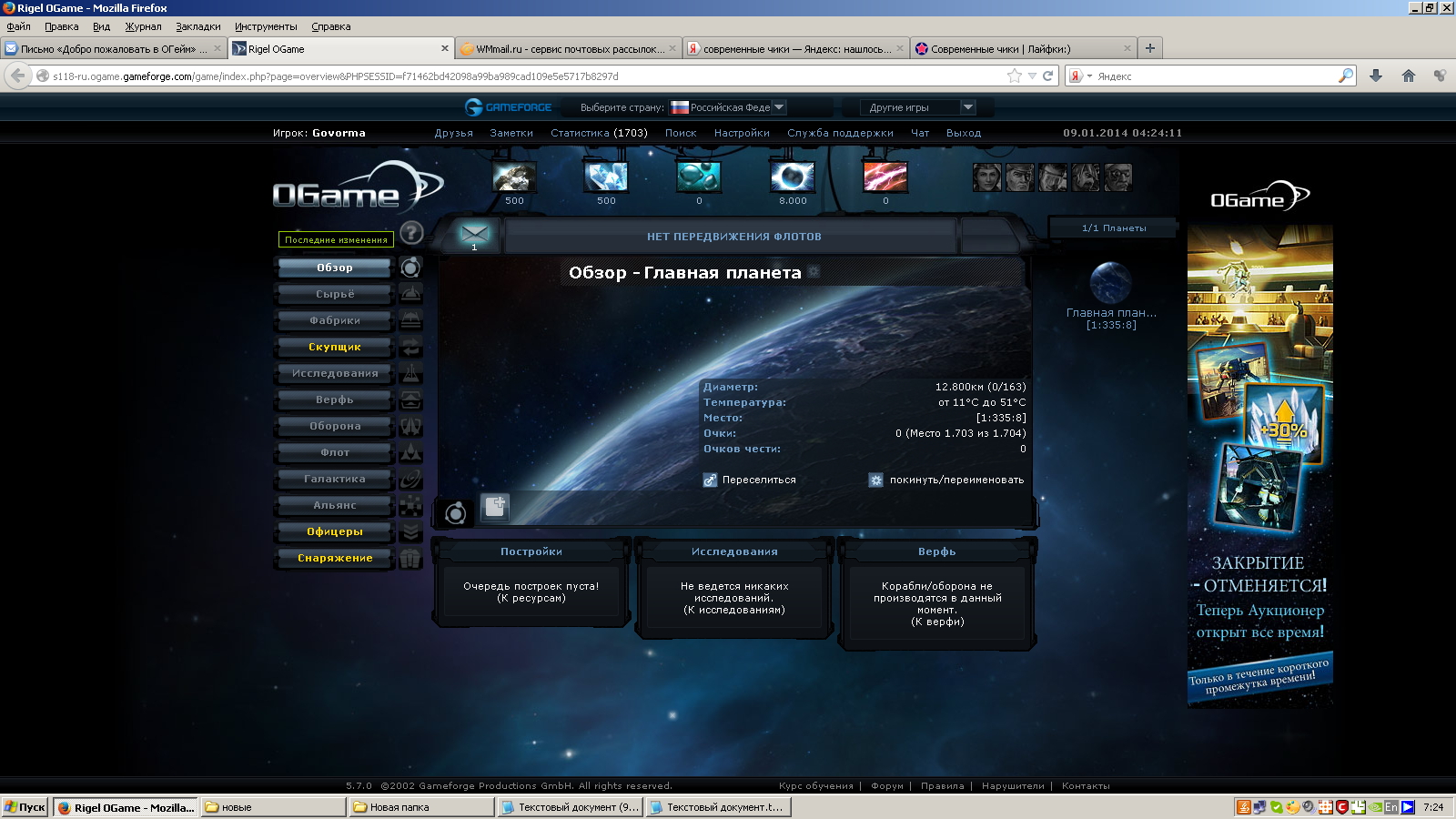Image resolution: width=1456 pixels, height=819 pixels.
Task: Select the third officer portrait
Action: click(x=1053, y=177)
